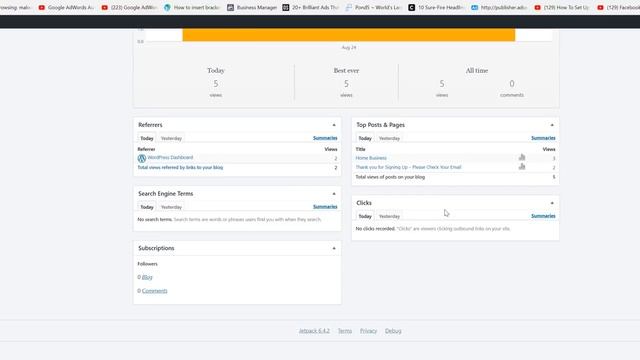
Task: Open stats chart icon for Thank you for Signing Up
Action: [522, 167]
